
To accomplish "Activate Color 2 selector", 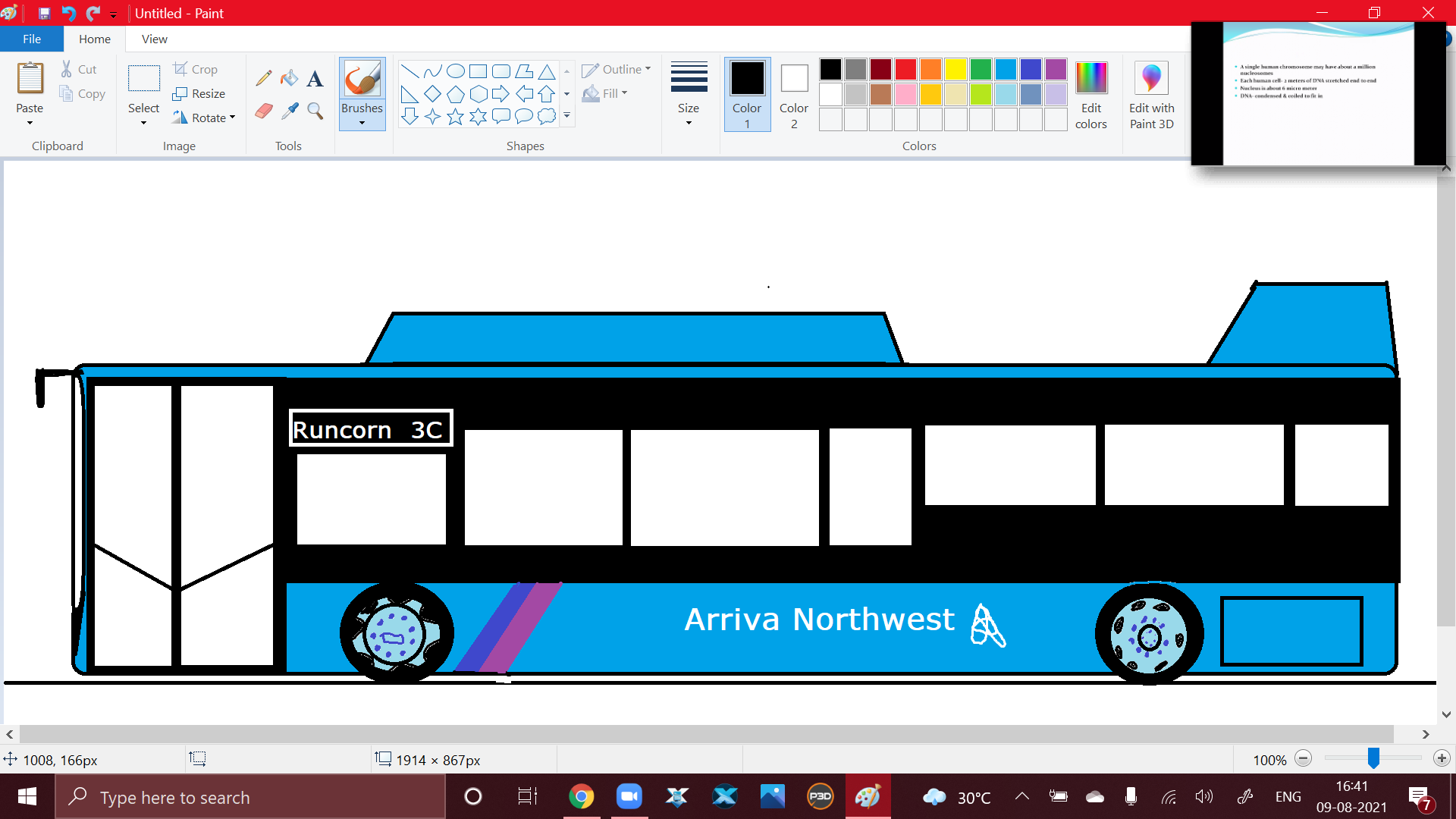I will click(794, 95).
